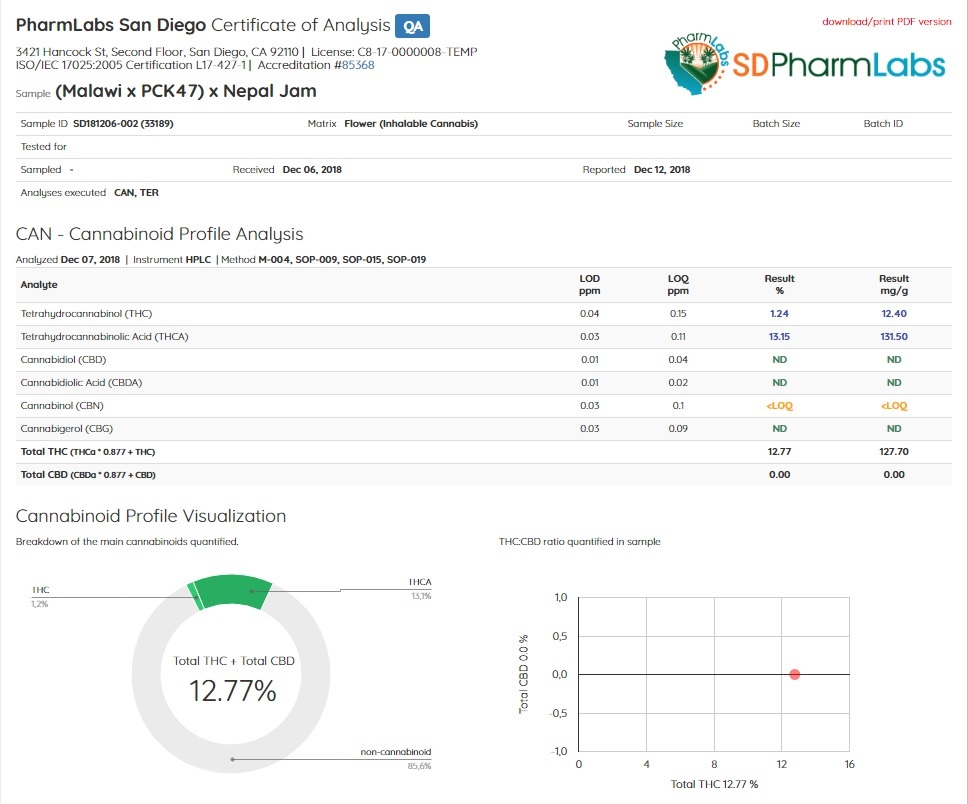Click the red data point on ratio chart
This screenshot has height=804, width=968.
(x=795, y=674)
